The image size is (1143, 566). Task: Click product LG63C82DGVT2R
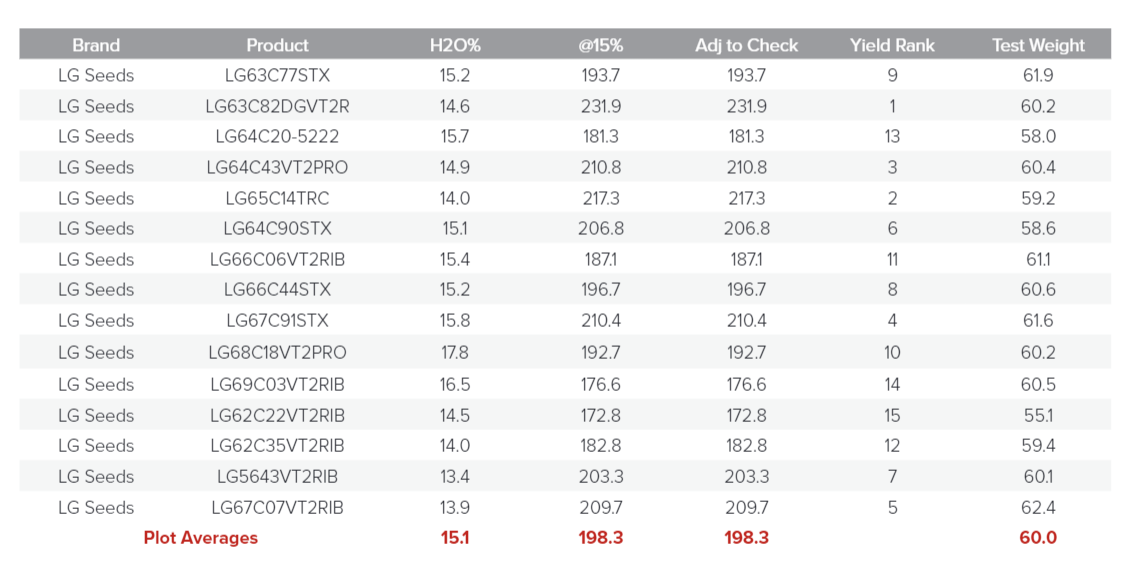pos(277,106)
